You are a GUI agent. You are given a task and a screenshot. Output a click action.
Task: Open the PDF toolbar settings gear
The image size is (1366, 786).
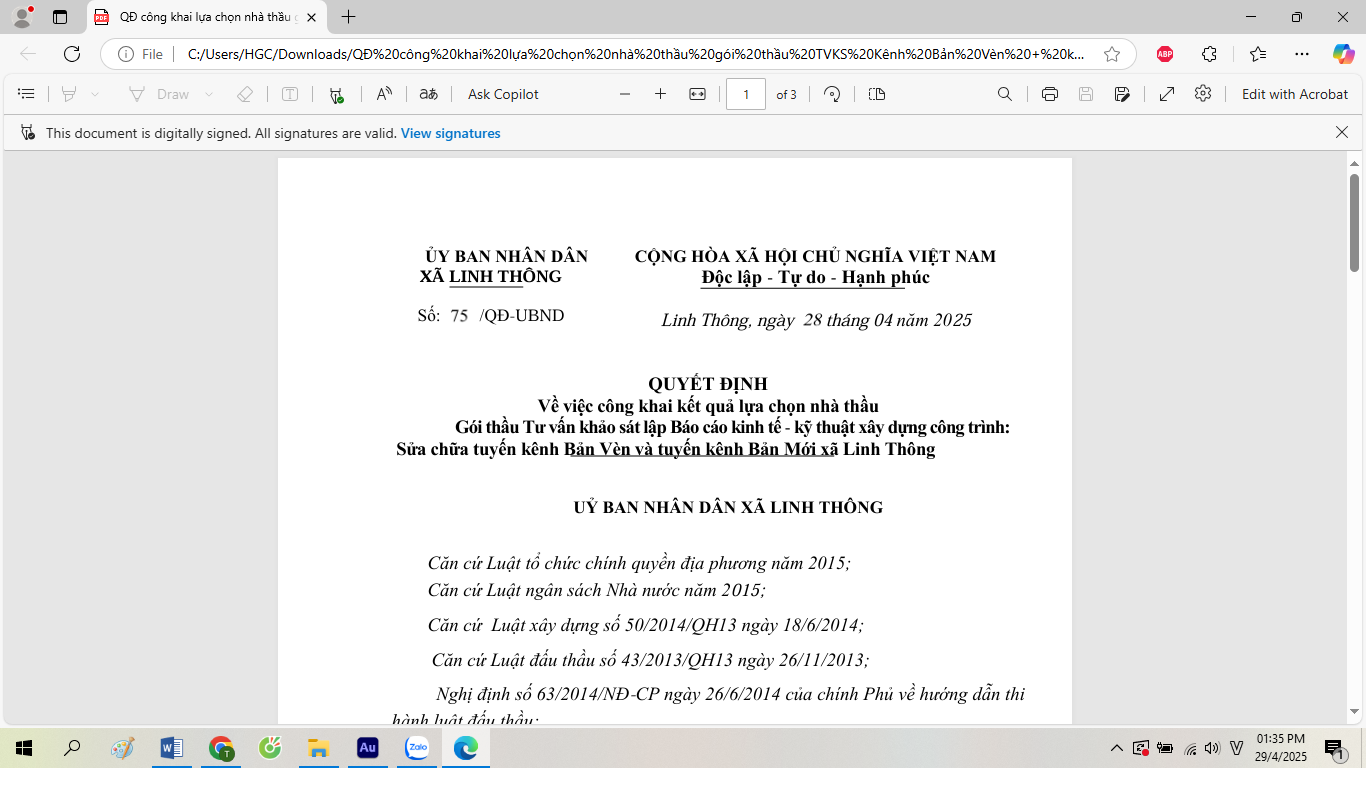click(1203, 93)
